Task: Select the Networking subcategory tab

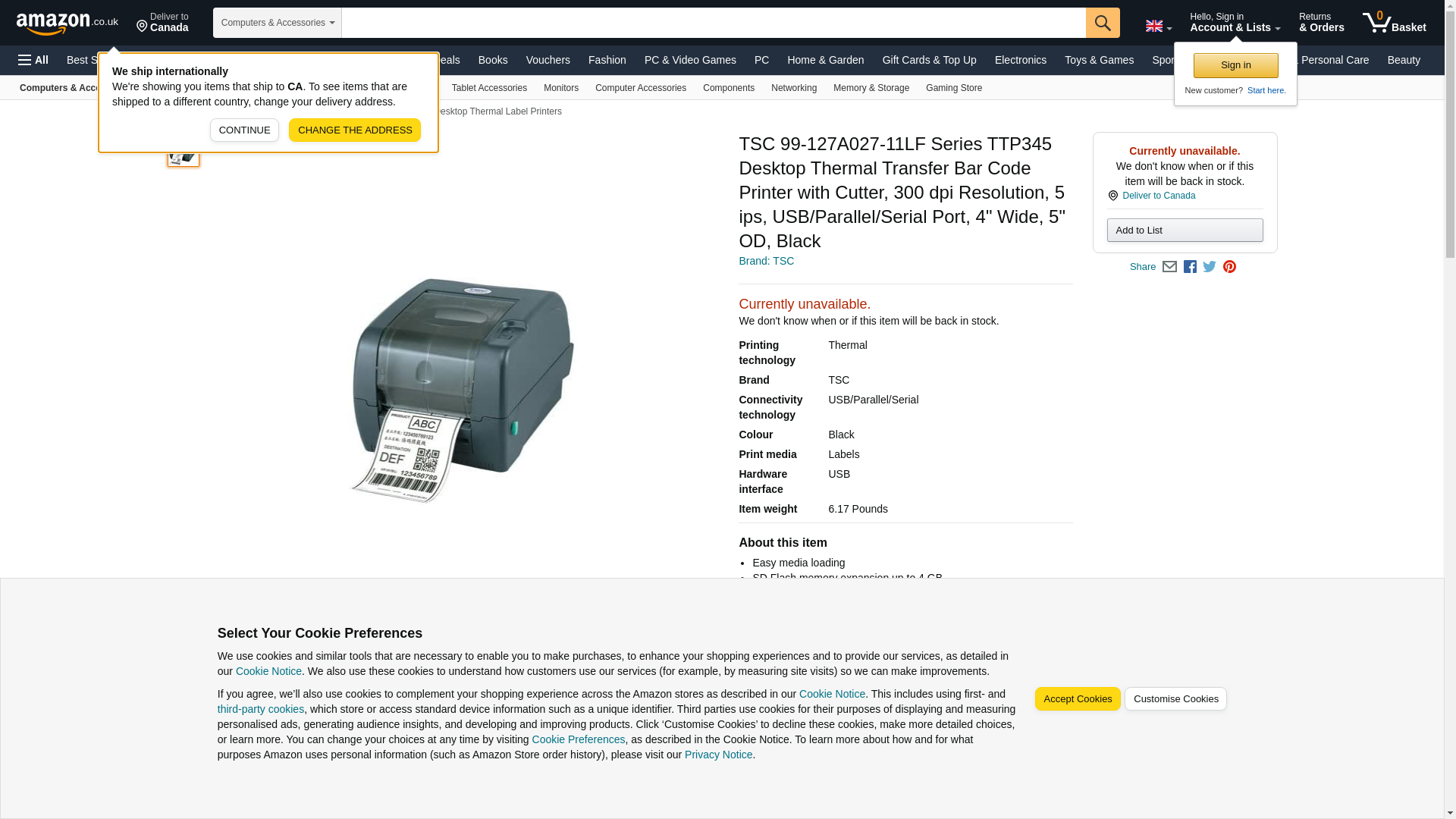Action: pos(793,88)
